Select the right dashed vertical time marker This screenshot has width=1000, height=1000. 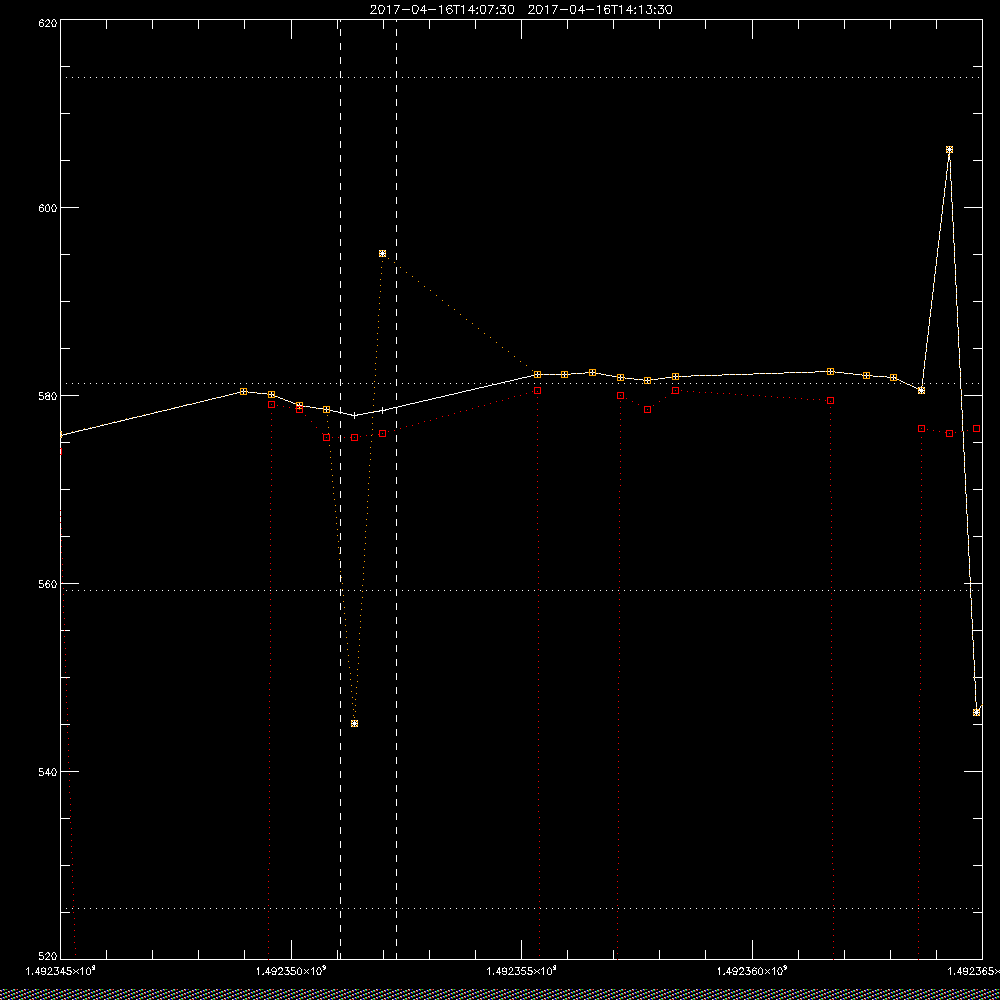point(397,489)
